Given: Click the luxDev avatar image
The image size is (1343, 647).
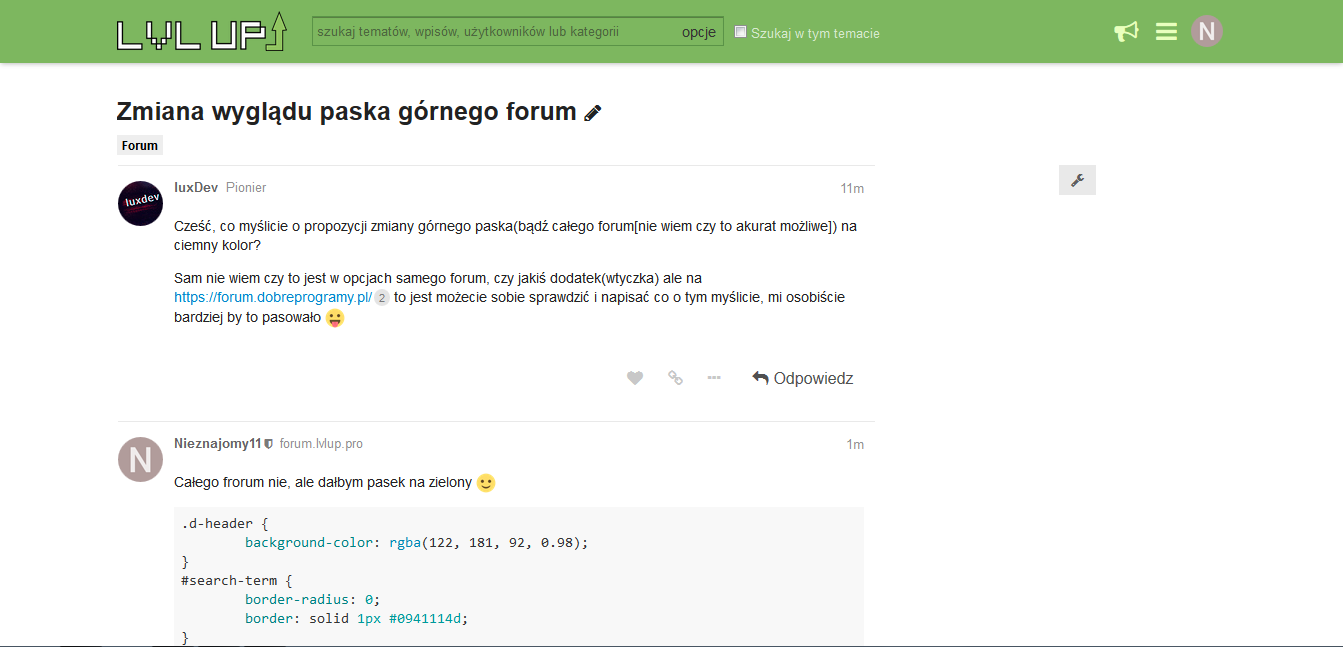Looking at the screenshot, I should tap(141, 203).
